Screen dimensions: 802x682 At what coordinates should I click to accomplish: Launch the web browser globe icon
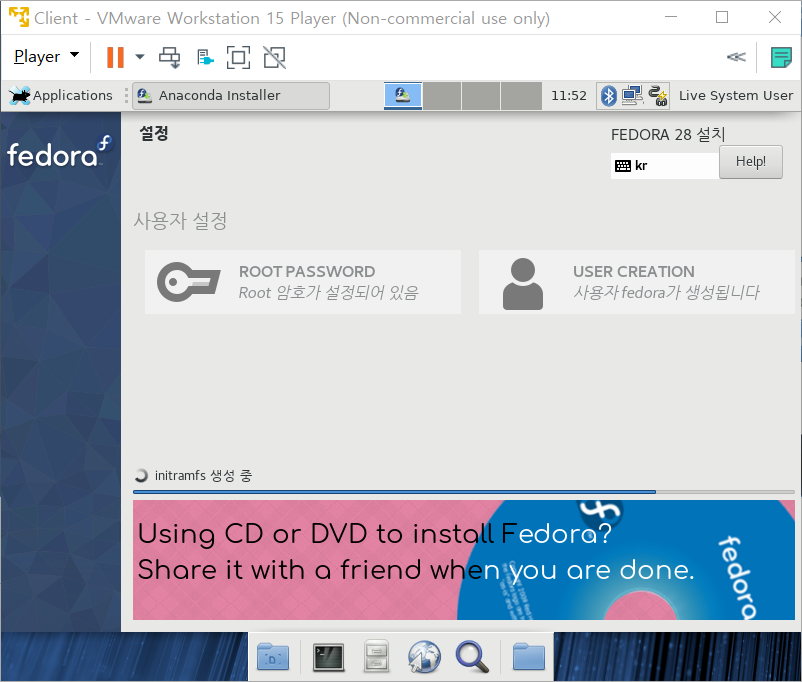click(x=424, y=656)
